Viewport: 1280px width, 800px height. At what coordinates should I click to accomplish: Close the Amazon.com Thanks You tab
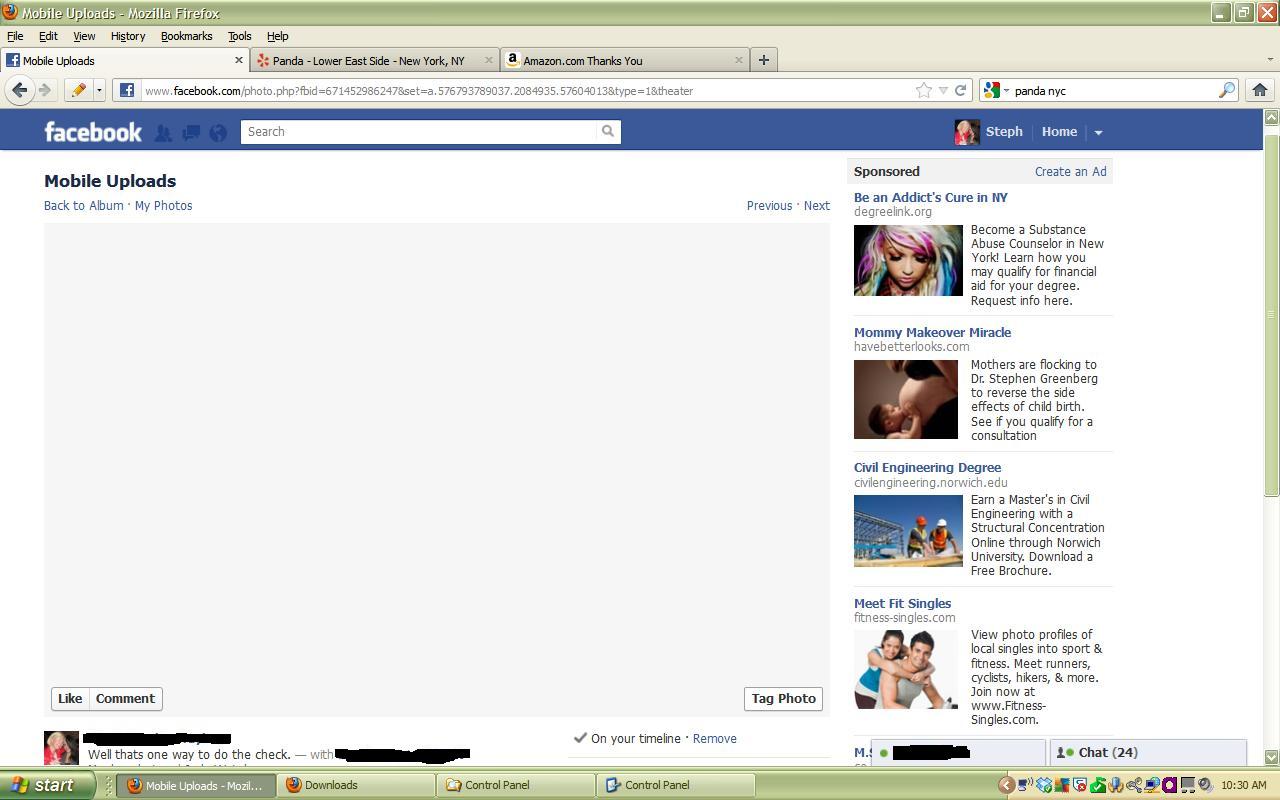click(739, 60)
